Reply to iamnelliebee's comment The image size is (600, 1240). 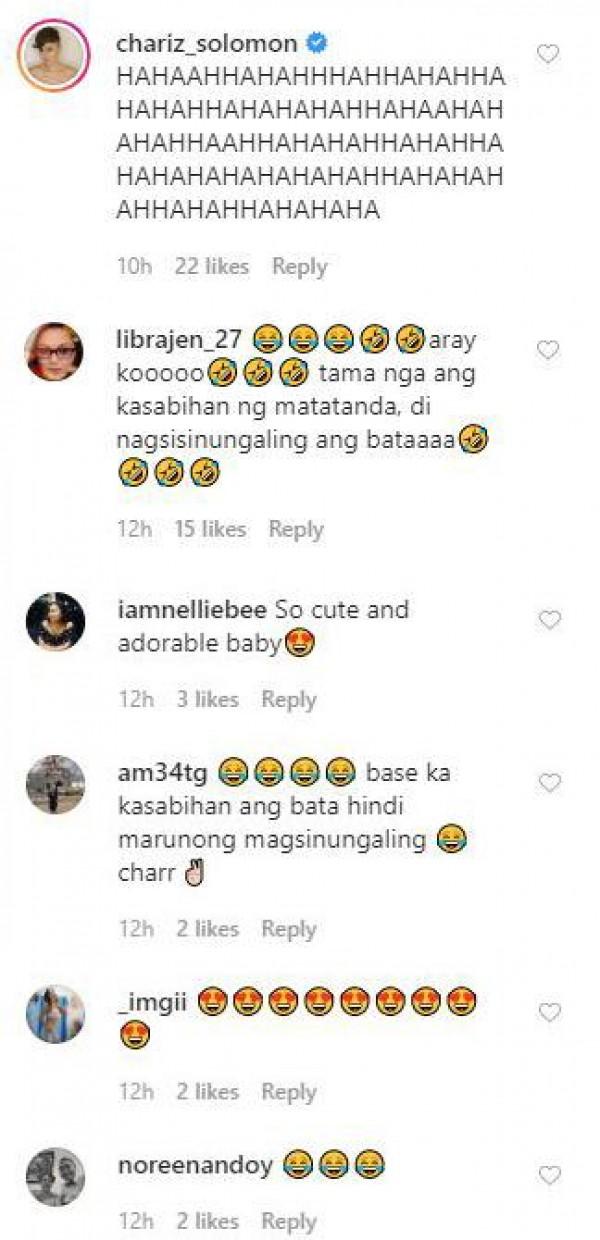click(x=289, y=700)
